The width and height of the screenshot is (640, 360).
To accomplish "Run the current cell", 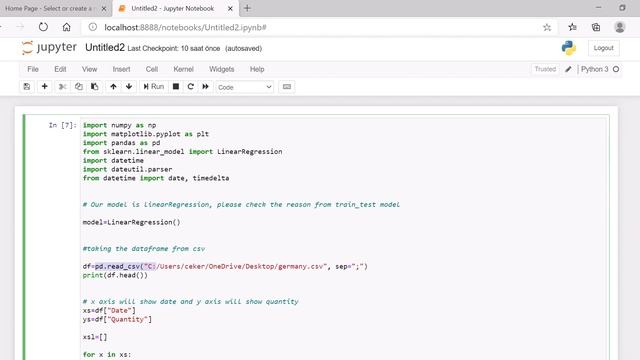I will coord(153,87).
